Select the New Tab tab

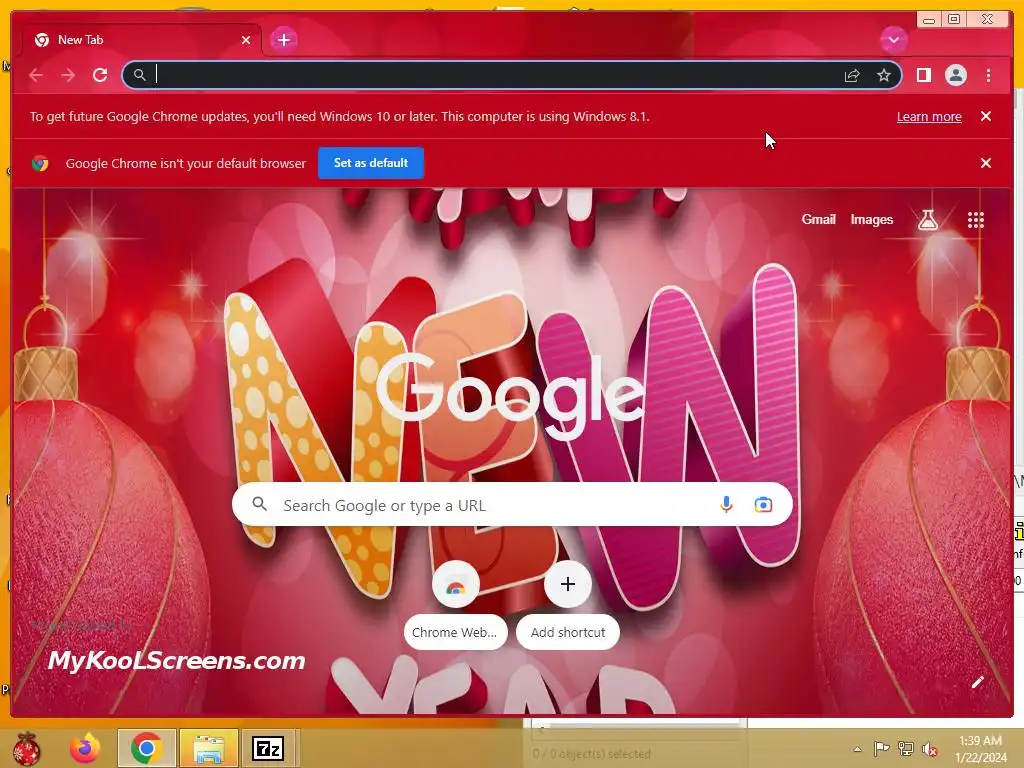pos(142,40)
